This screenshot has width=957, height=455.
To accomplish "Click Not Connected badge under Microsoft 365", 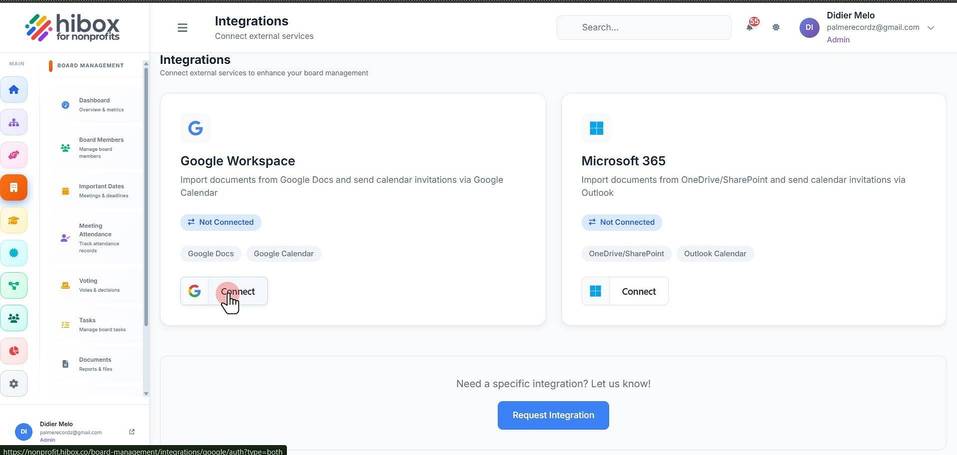I will tap(621, 222).
